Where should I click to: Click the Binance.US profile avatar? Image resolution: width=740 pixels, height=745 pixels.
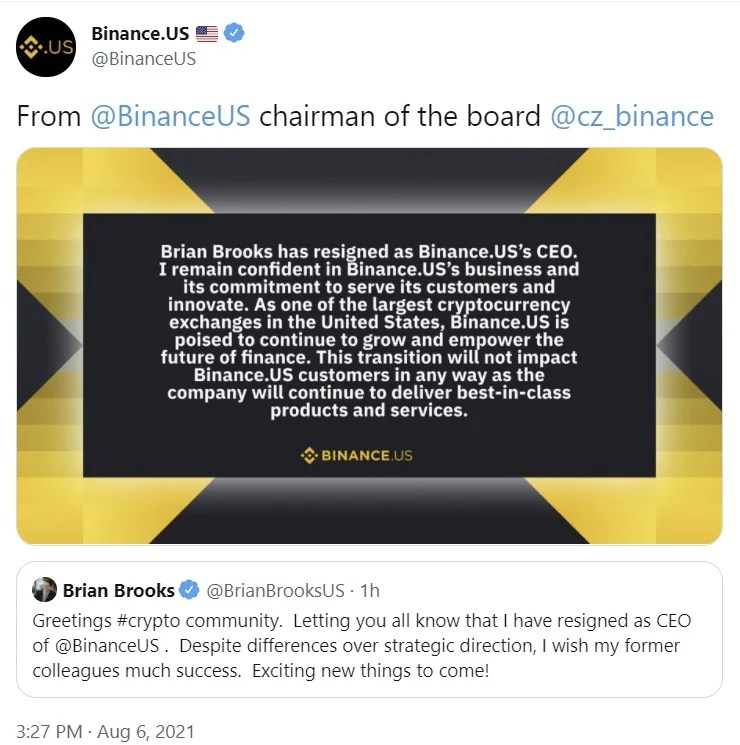(46, 46)
